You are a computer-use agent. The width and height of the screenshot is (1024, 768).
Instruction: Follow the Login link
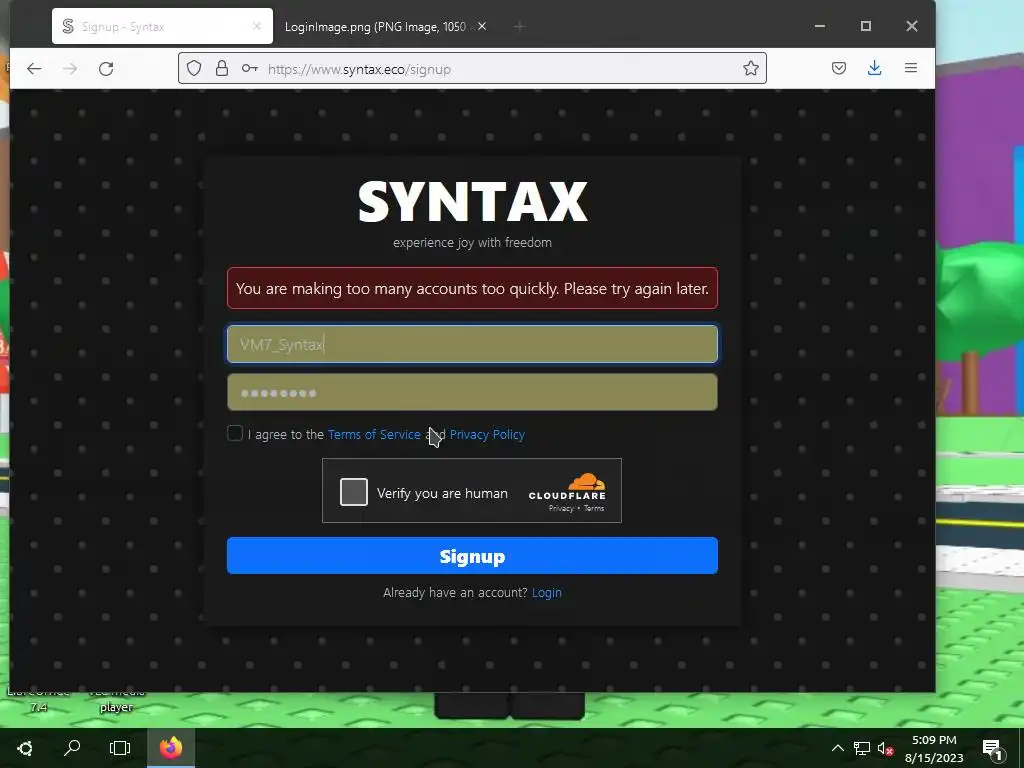point(547,592)
